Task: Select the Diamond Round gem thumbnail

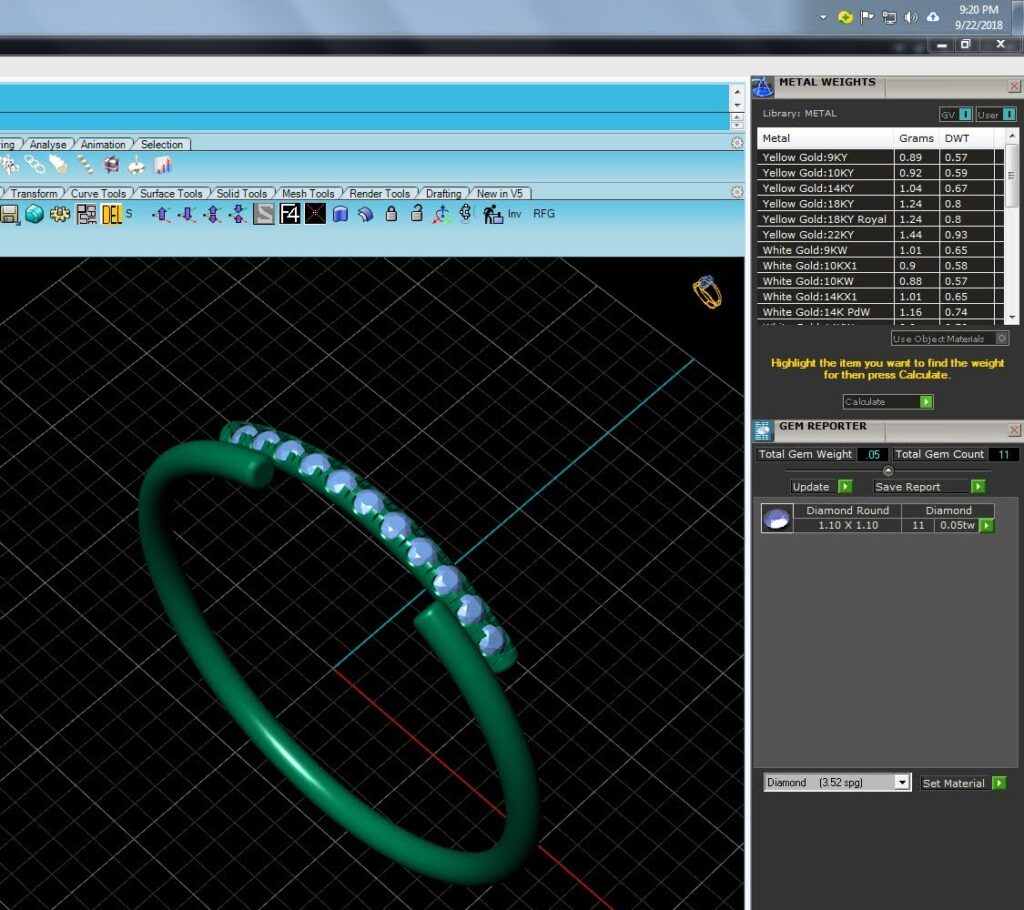Action: [x=777, y=519]
